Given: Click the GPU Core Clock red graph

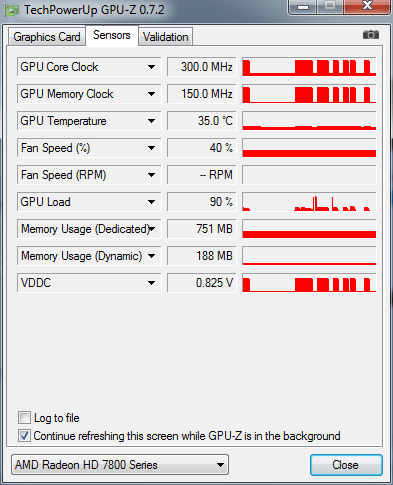Looking at the screenshot, I should pyautogui.click(x=309, y=67).
